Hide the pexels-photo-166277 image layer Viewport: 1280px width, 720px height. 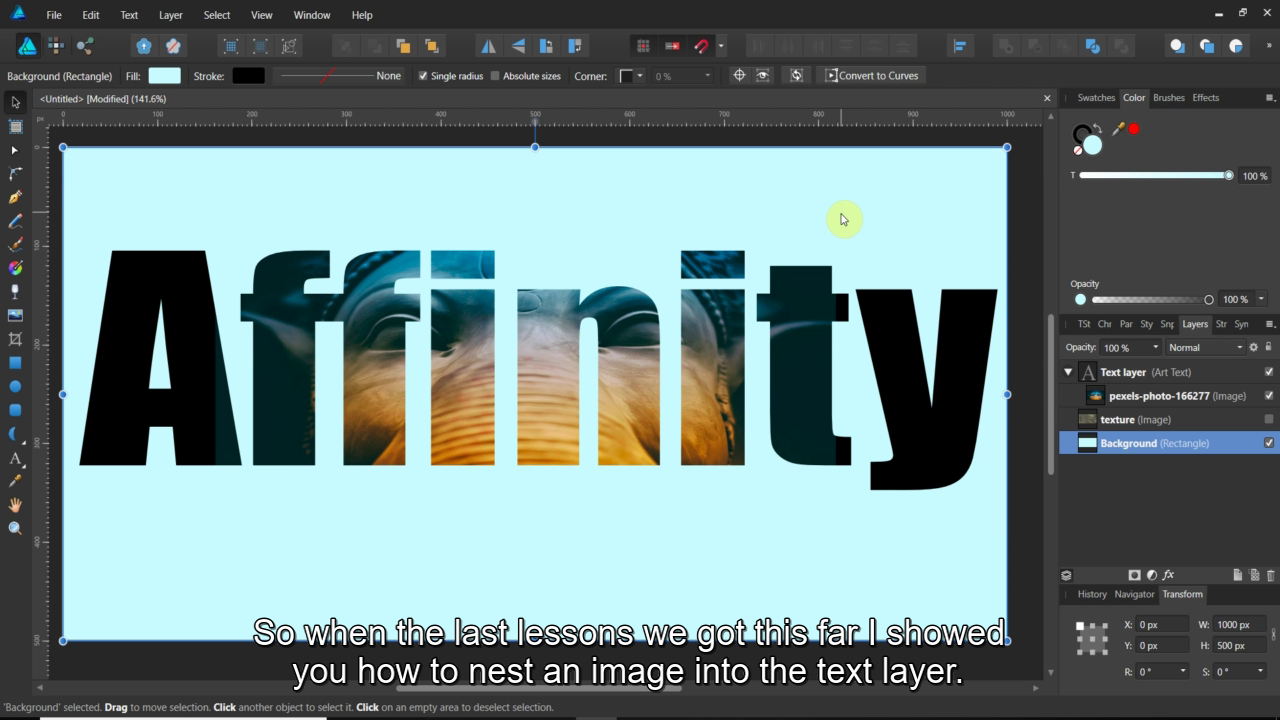click(x=1269, y=396)
